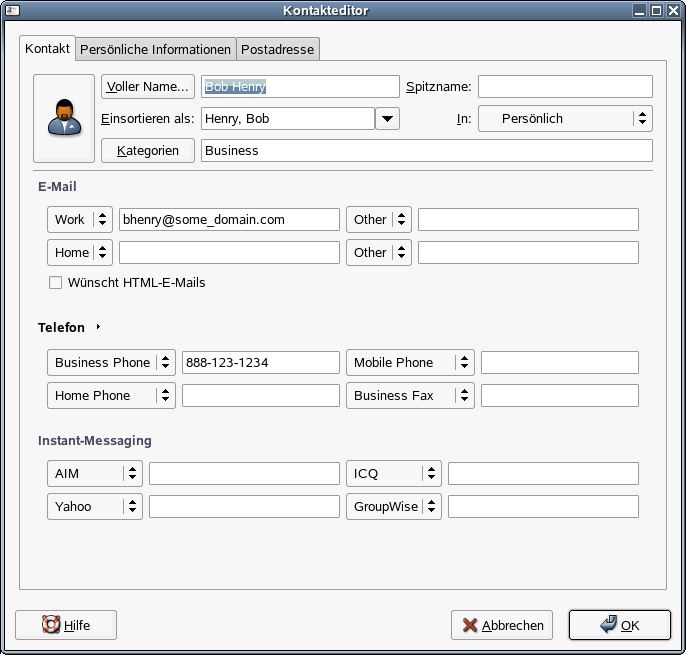The width and height of the screenshot is (686, 655).
Task: Open the Work email type dropdown
Action: 80,219
